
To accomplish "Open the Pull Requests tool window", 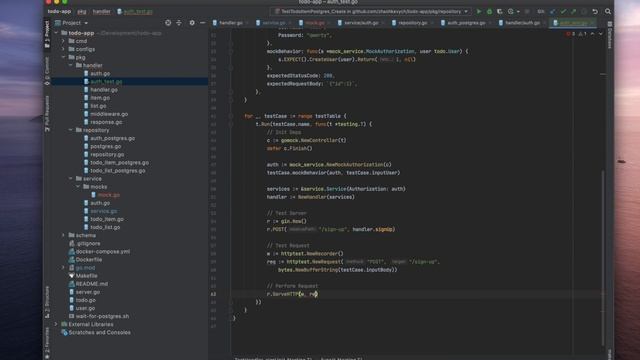I will click(x=47, y=113).
